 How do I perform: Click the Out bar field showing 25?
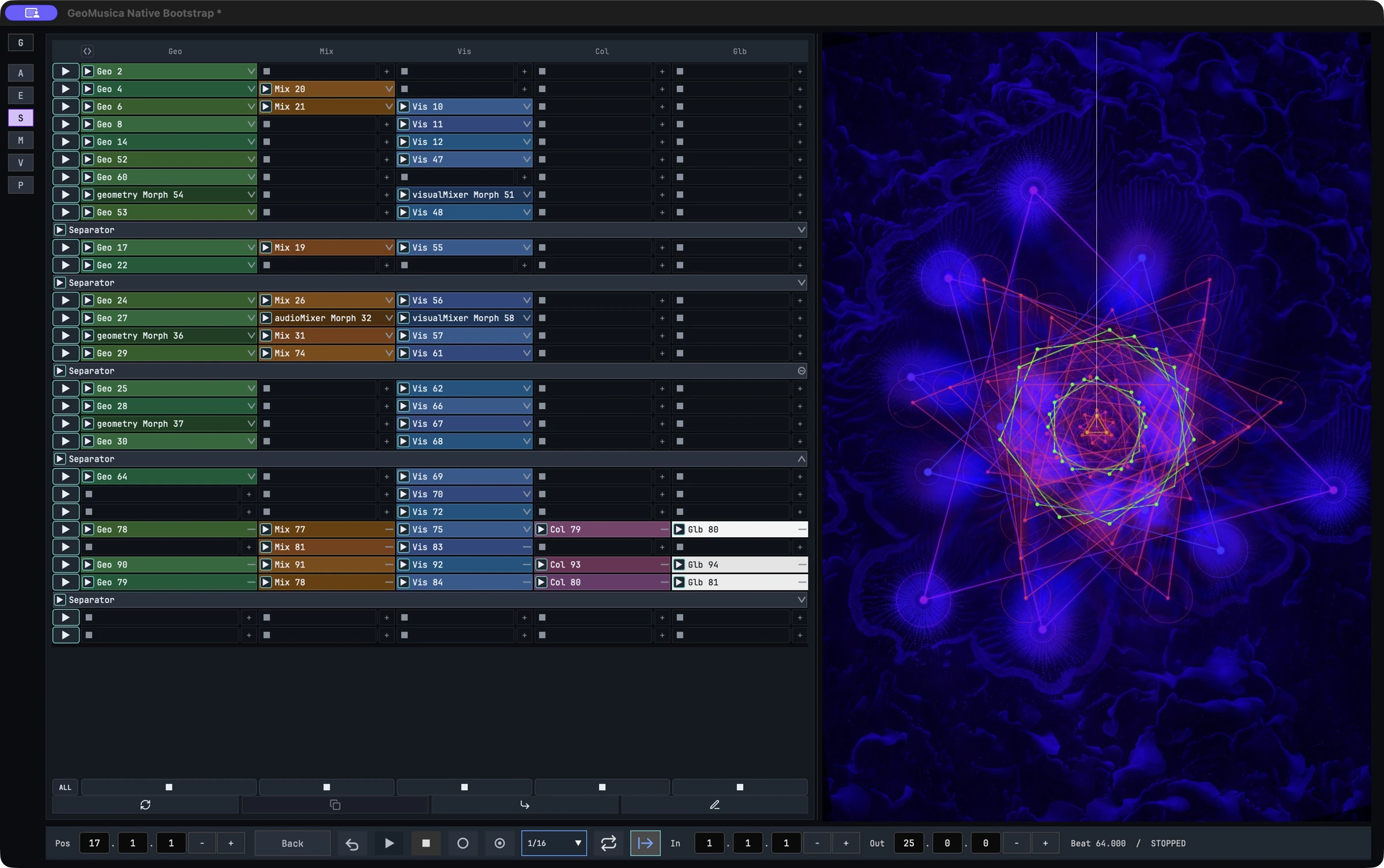click(909, 843)
